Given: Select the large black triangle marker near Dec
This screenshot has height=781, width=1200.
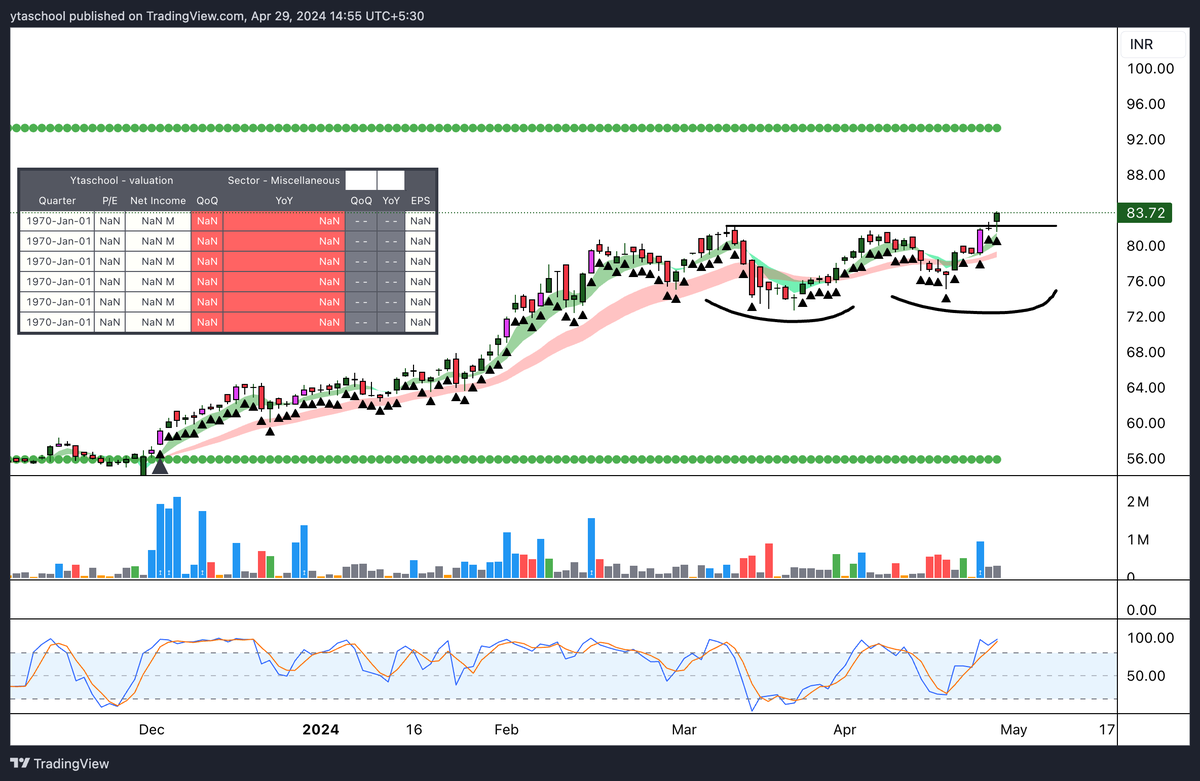Looking at the screenshot, I should tap(159, 465).
